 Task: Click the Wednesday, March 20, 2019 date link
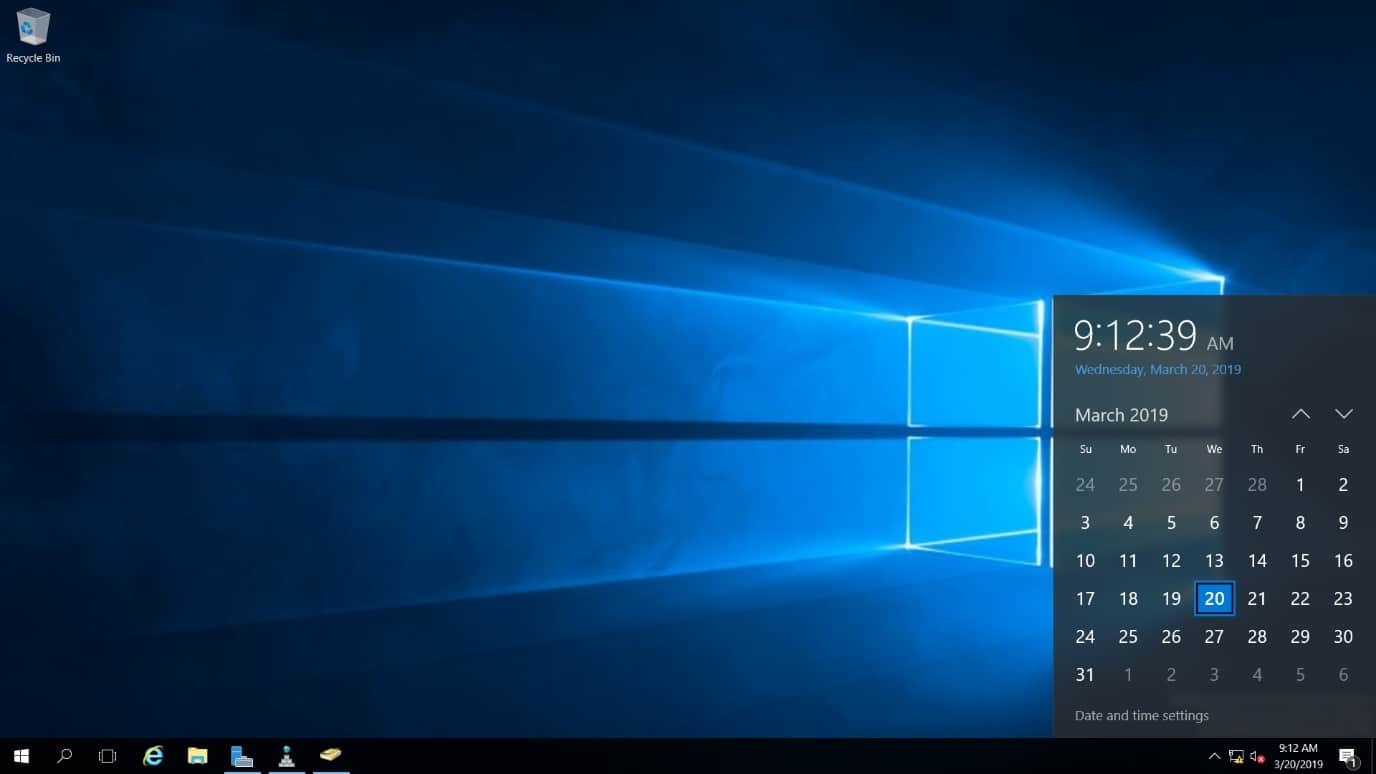(1157, 370)
